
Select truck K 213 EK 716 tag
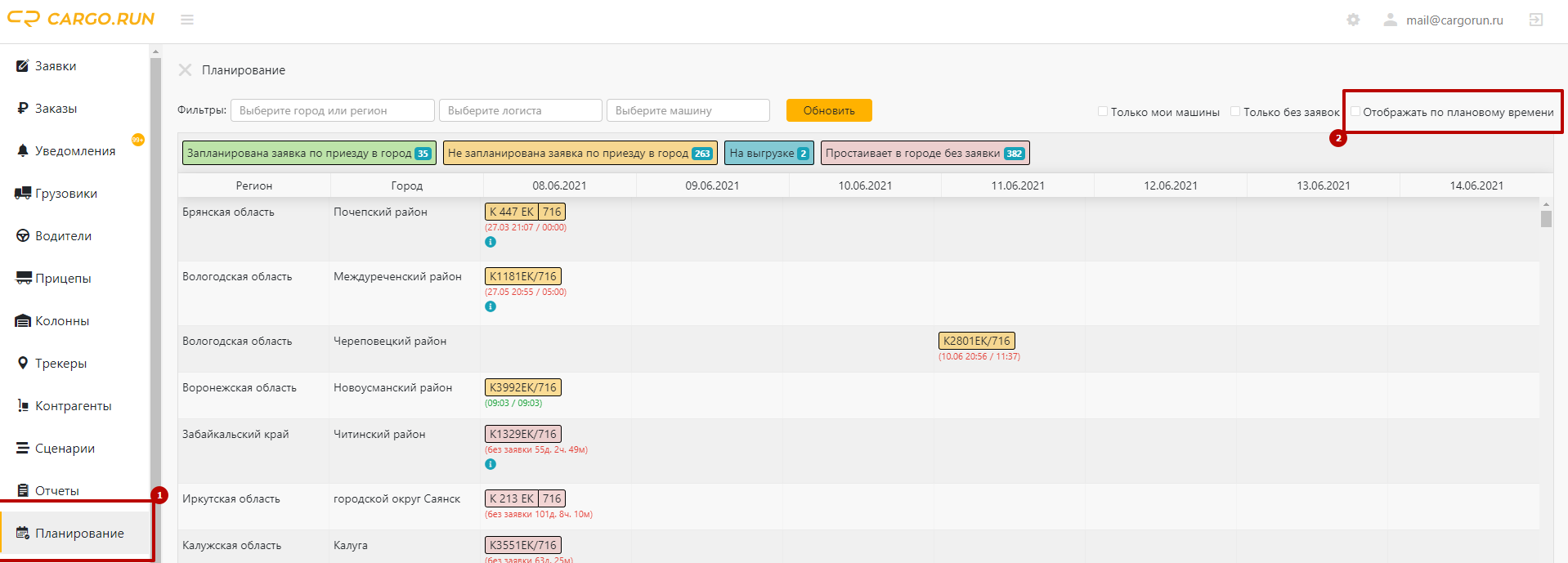click(526, 498)
